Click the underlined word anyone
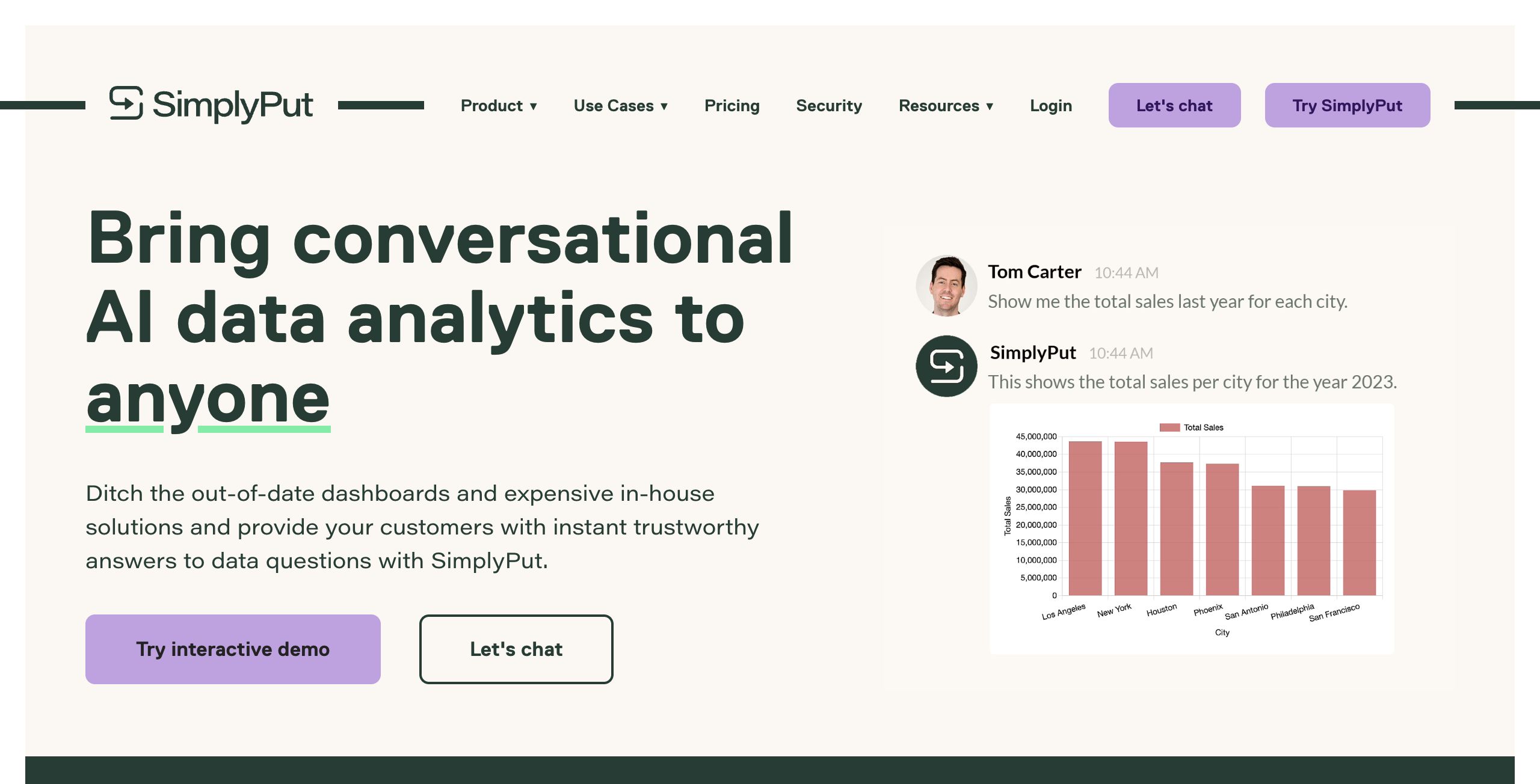Screen dimensions: 1540x784 [208, 398]
